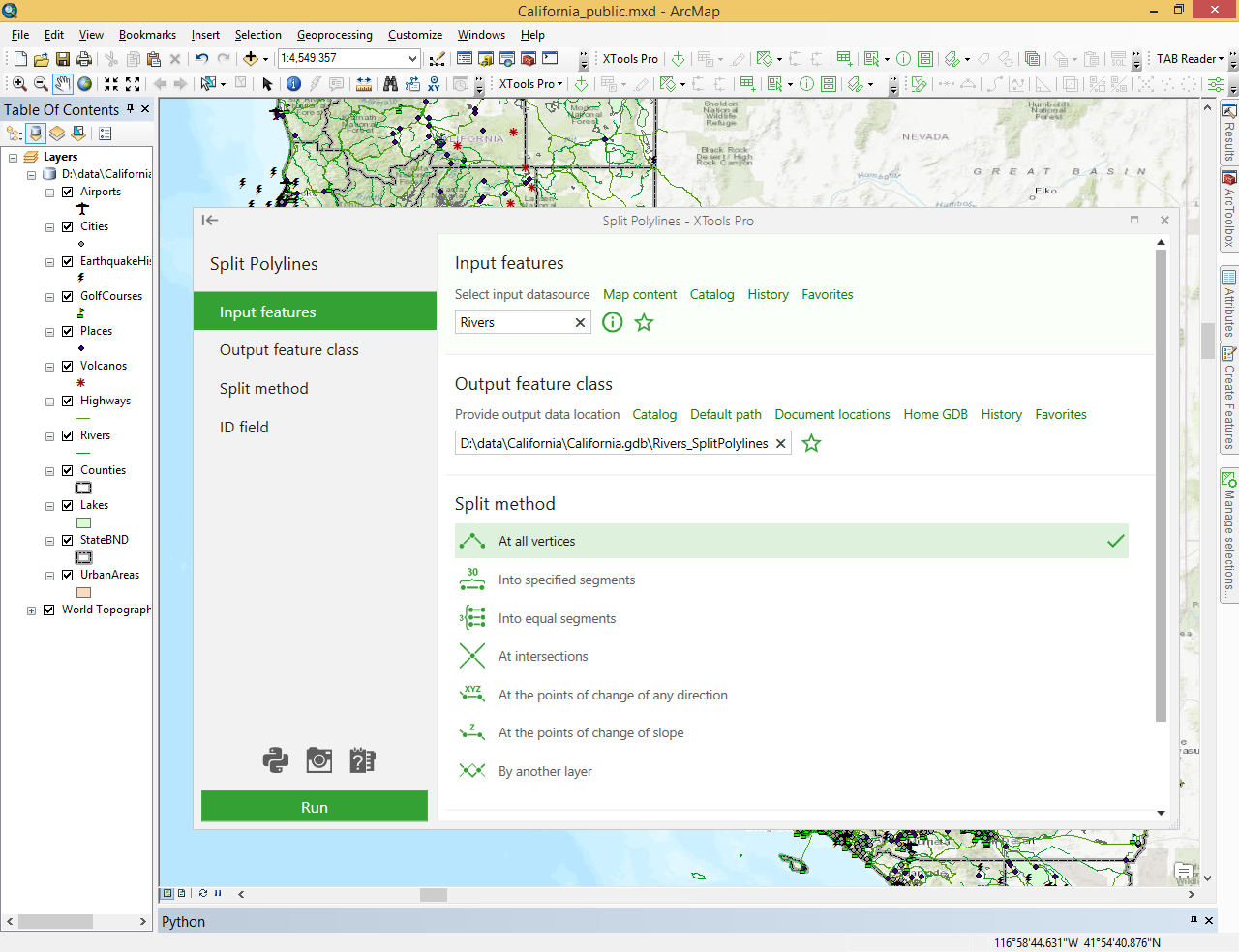This screenshot has height=952, width=1239.
Task: Click the Default path link
Action: pyautogui.click(x=726, y=414)
